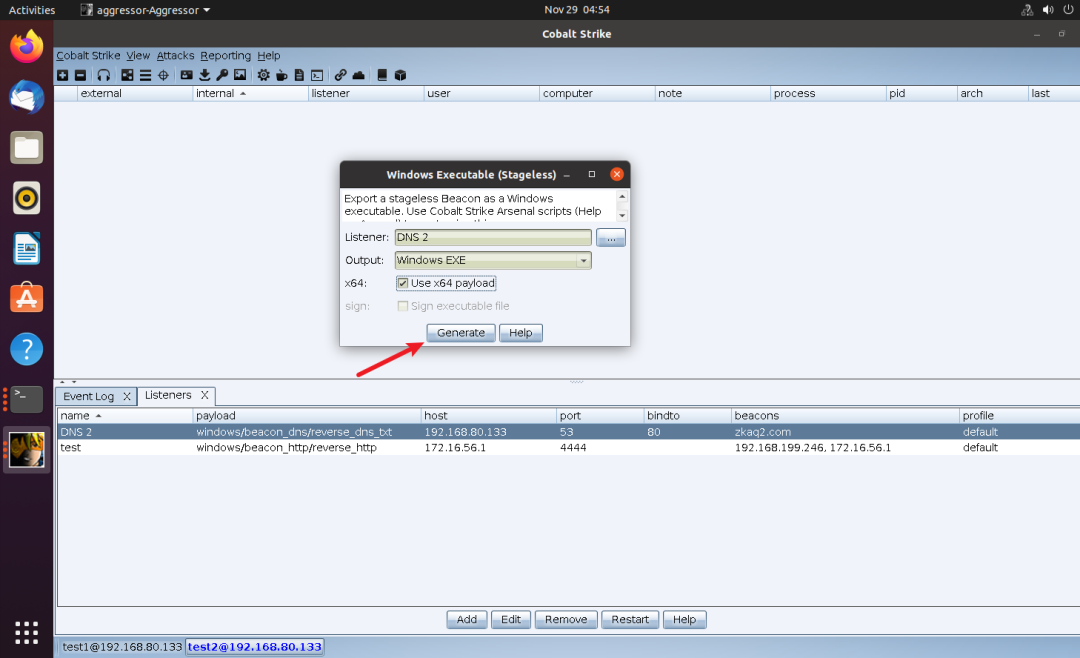Click the dialog description scroll-down arrow
Image resolution: width=1080 pixels, height=658 pixels.
point(623,215)
